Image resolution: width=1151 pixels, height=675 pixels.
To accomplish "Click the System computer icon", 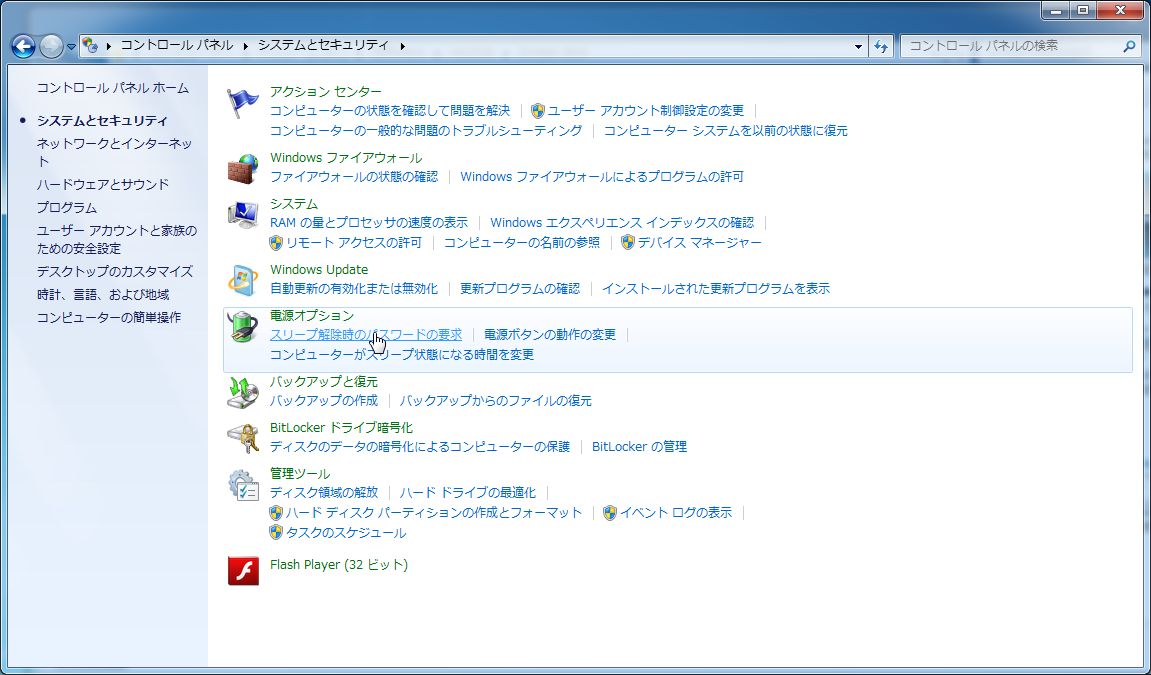I will 242,215.
